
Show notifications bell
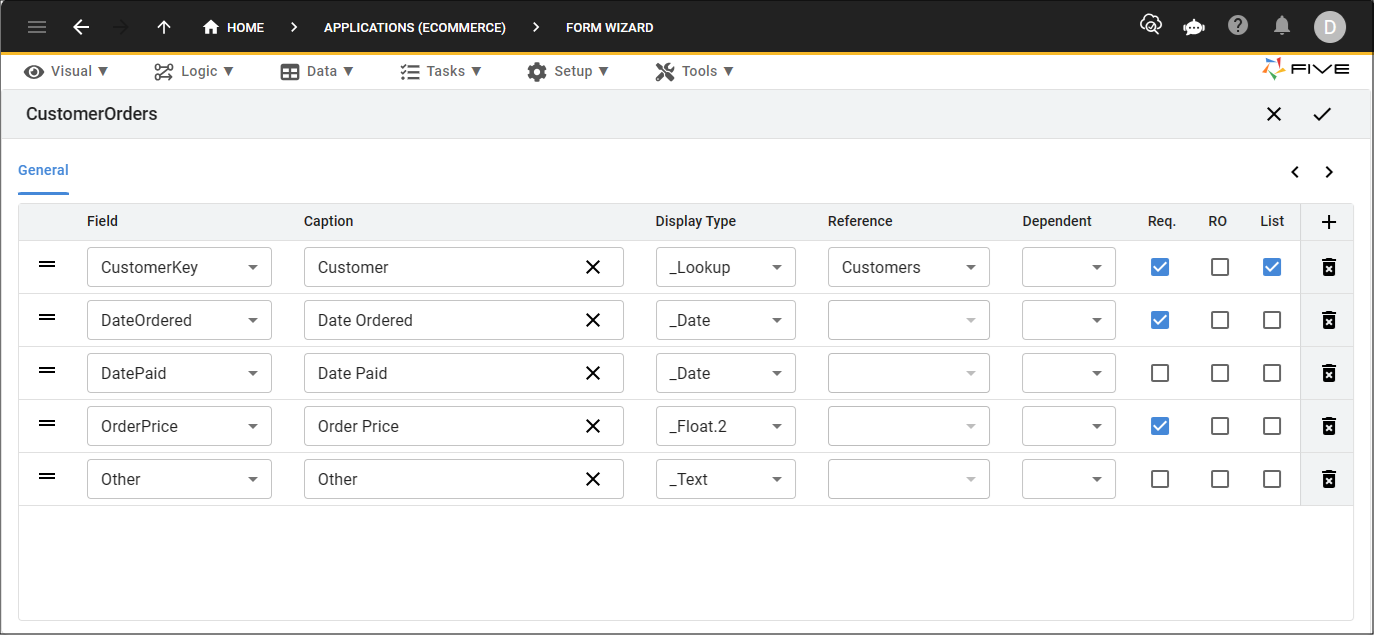click(1282, 25)
